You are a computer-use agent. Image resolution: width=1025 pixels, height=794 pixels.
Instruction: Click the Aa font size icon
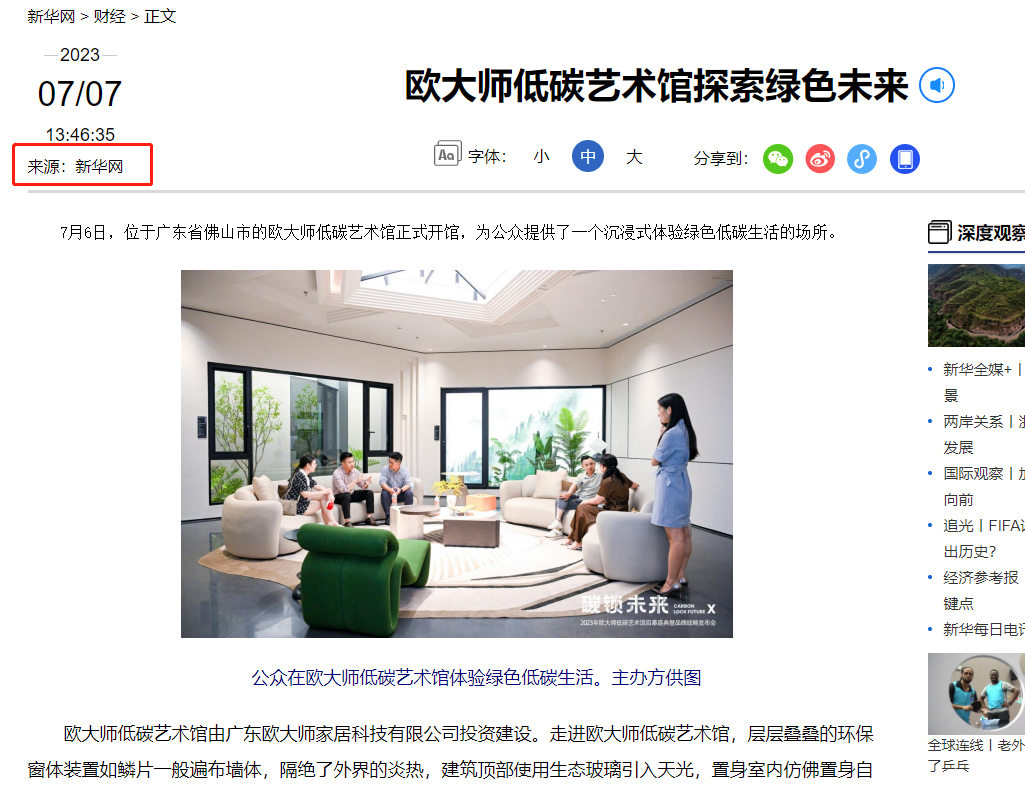pyautogui.click(x=448, y=154)
